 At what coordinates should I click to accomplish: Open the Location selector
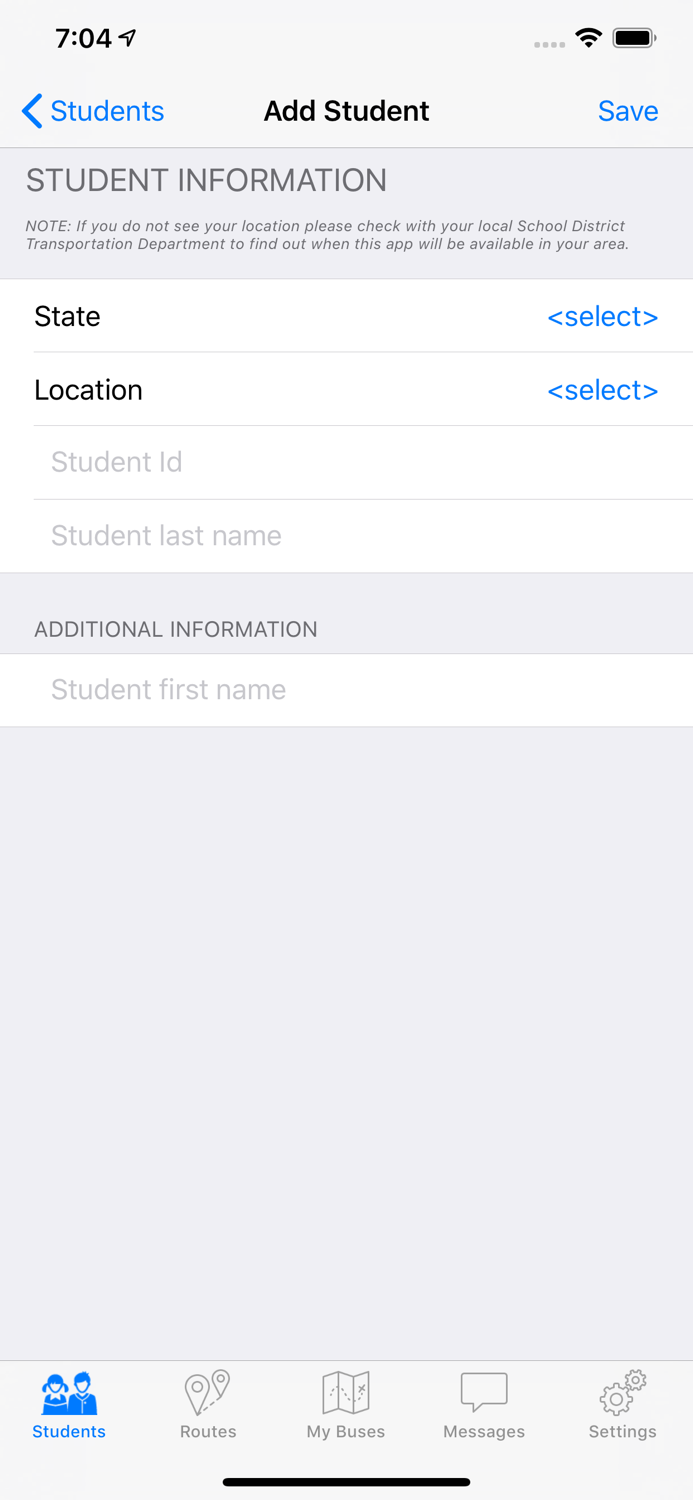coord(602,390)
